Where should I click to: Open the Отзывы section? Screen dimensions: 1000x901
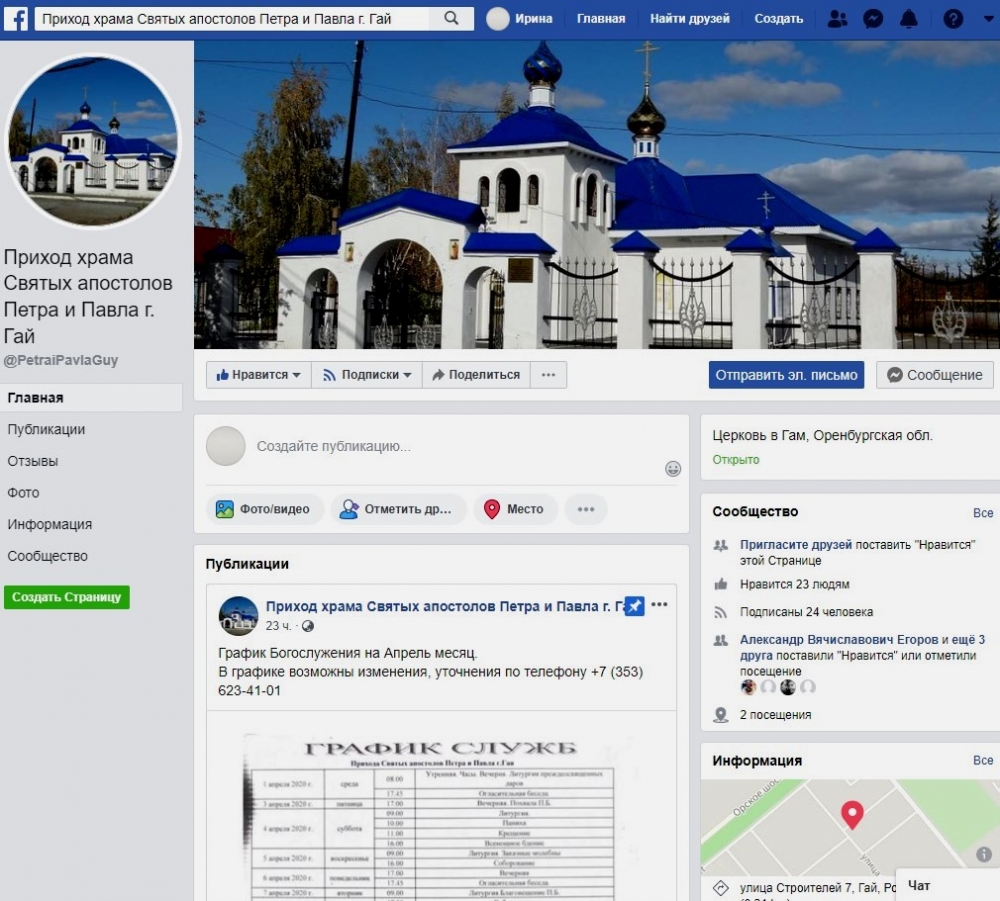point(33,461)
